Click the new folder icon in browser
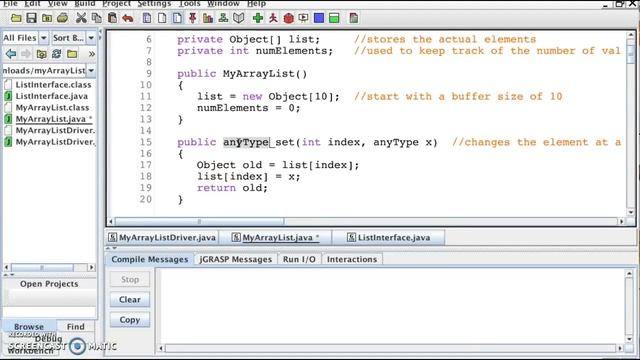This screenshot has width=640, height=360. (72, 53)
